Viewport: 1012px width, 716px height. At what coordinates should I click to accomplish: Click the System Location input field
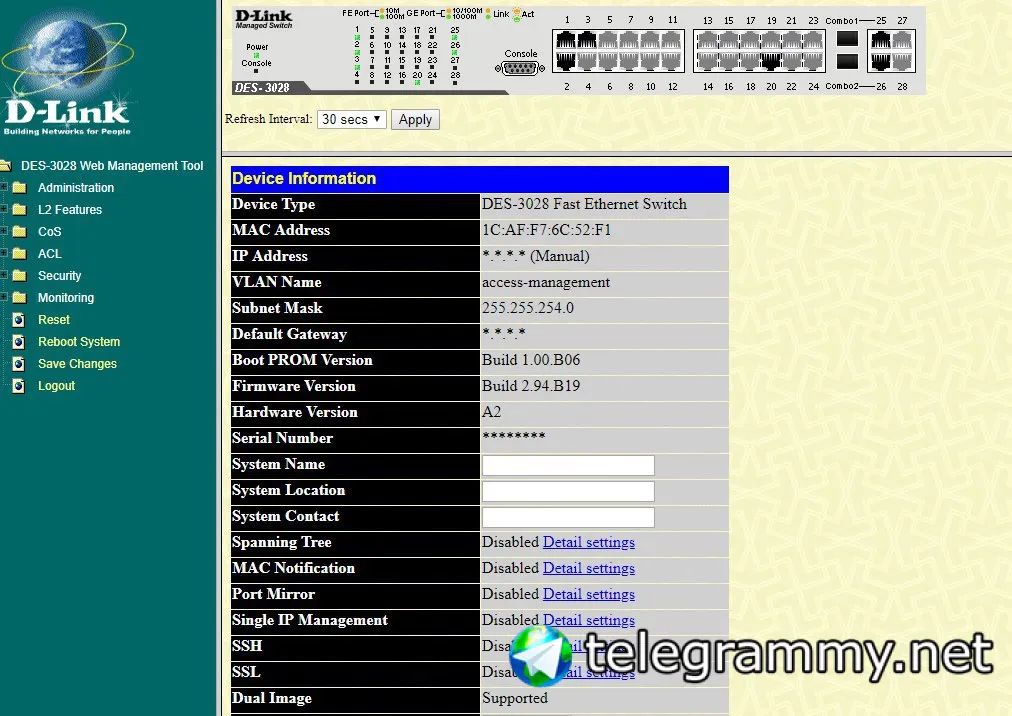pos(568,491)
